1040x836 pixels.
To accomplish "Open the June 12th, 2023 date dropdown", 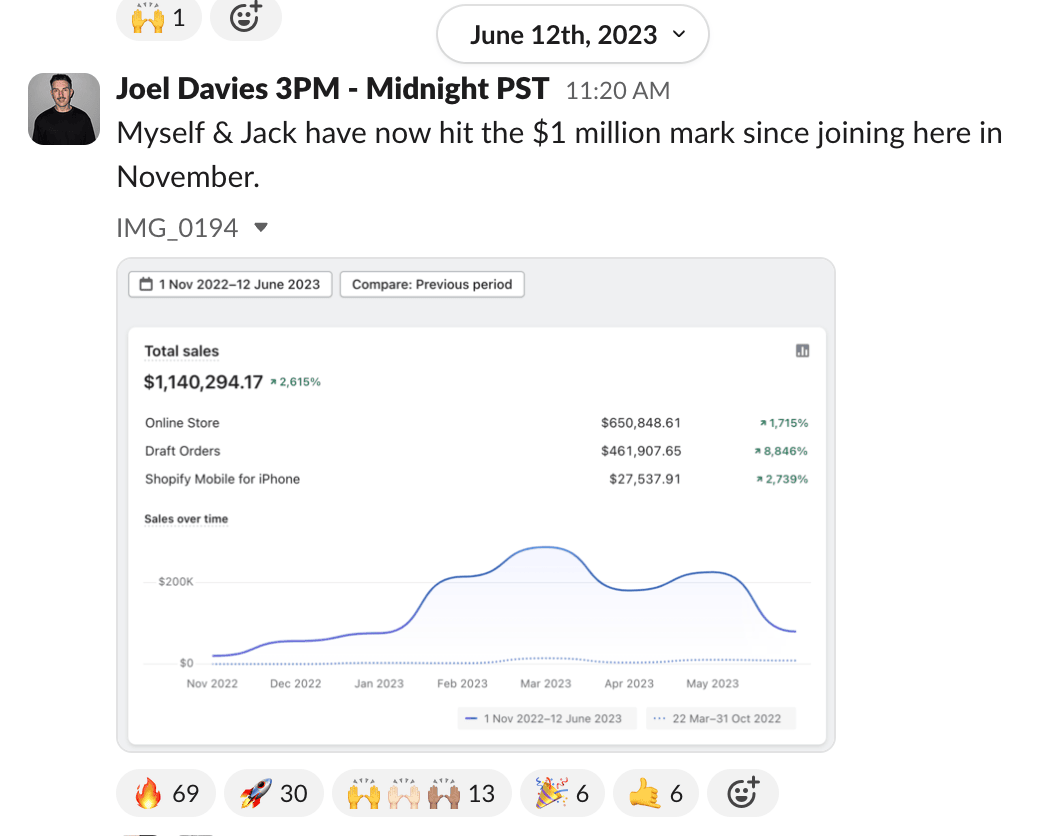I will tap(573, 35).
